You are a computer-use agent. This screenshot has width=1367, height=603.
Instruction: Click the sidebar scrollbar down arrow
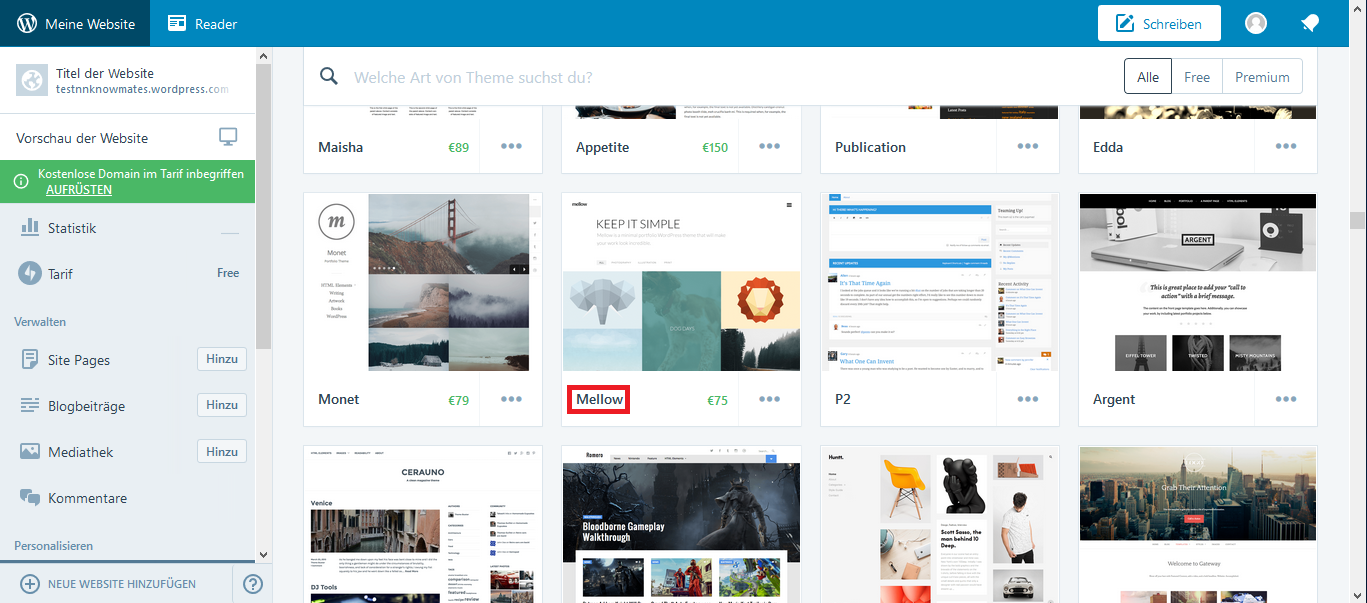click(264, 554)
